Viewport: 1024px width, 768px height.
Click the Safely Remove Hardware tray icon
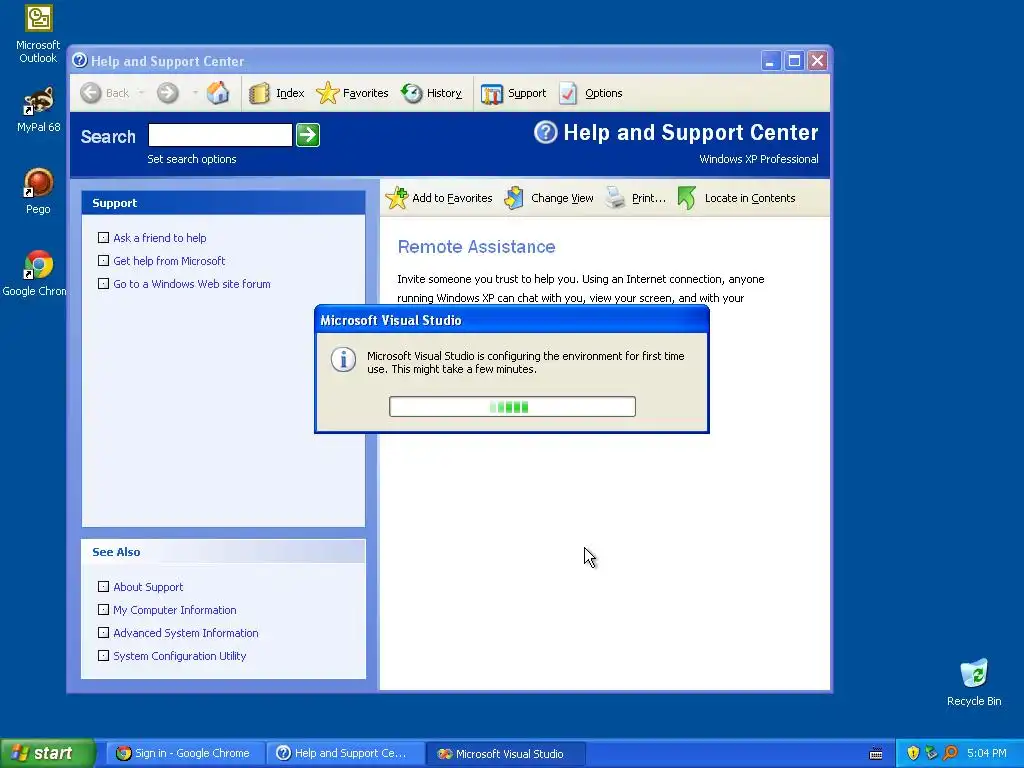tap(931, 753)
